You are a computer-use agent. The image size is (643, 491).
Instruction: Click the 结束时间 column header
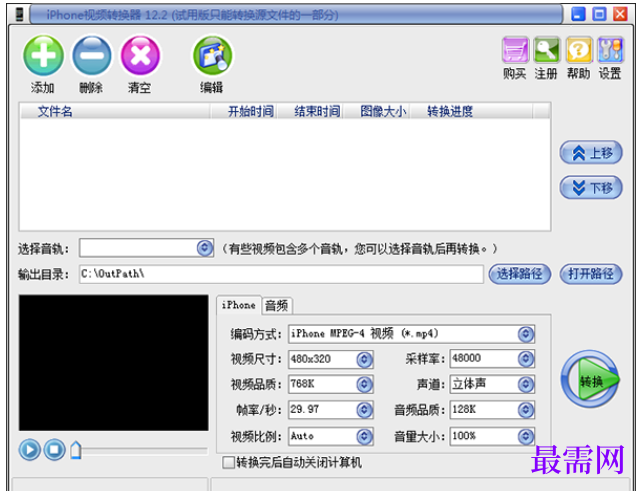[310, 111]
